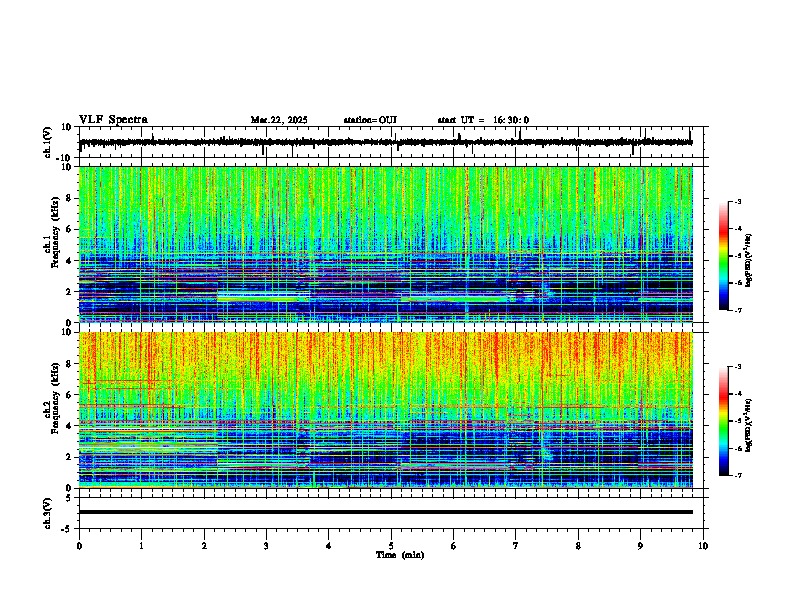The width and height of the screenshot is (792, 612).
Task: Click the "4" kHz tick on ch.2 frequency axis
Action: point(69,426)
